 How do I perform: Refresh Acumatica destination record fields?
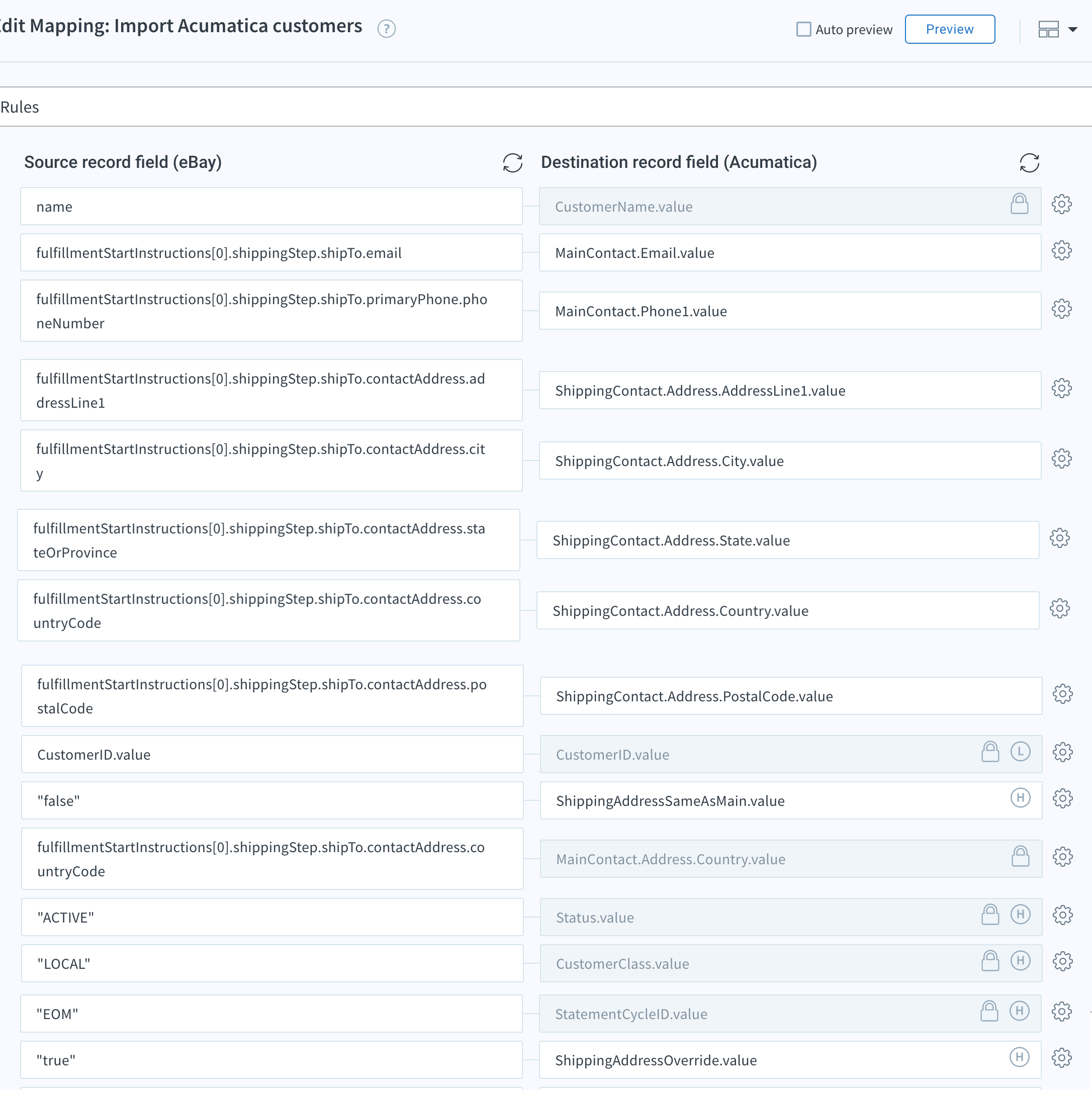click(x=1029, y=162)
